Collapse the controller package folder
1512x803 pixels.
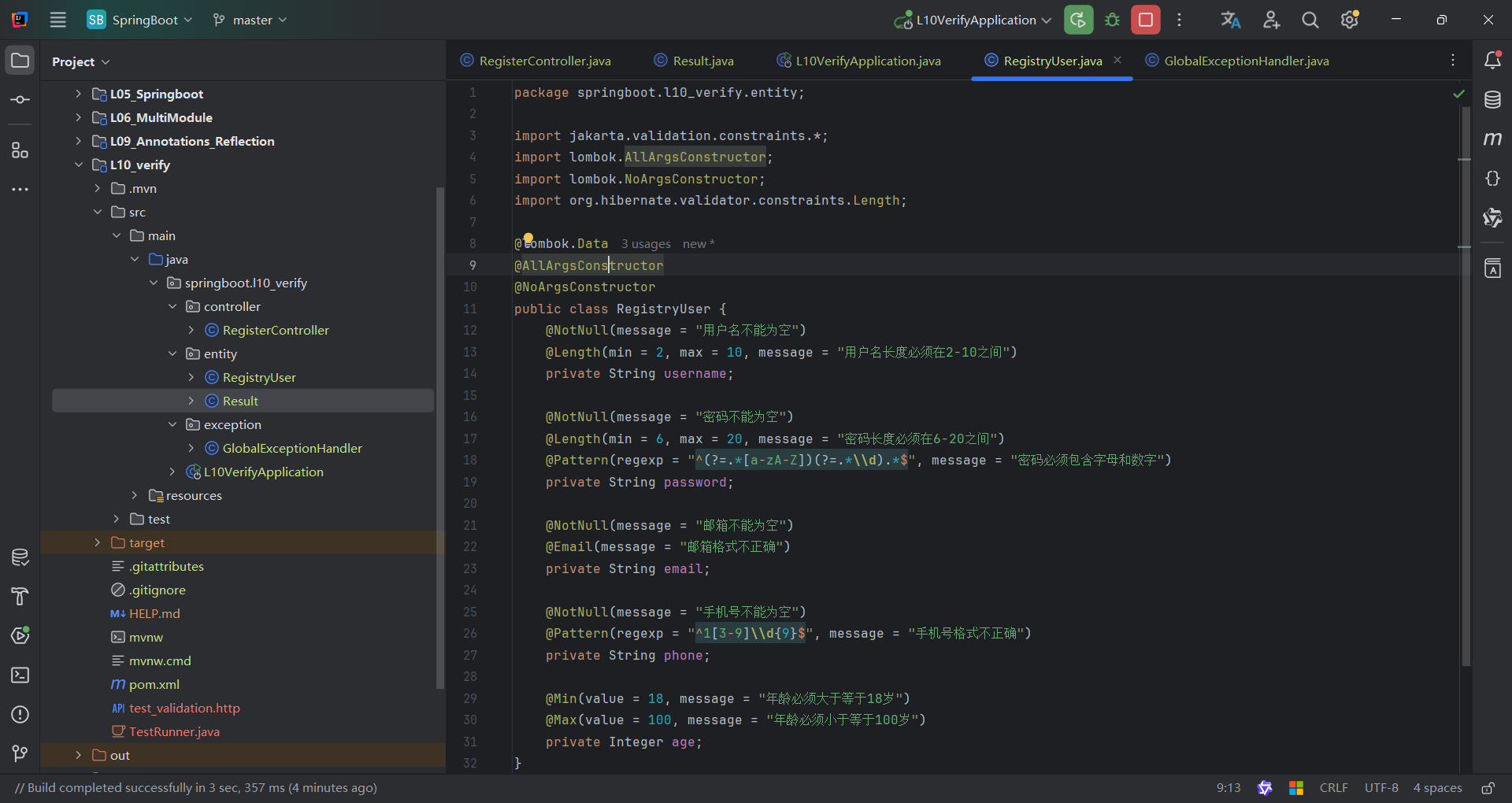pyautogui.click(x=172, y=306)
